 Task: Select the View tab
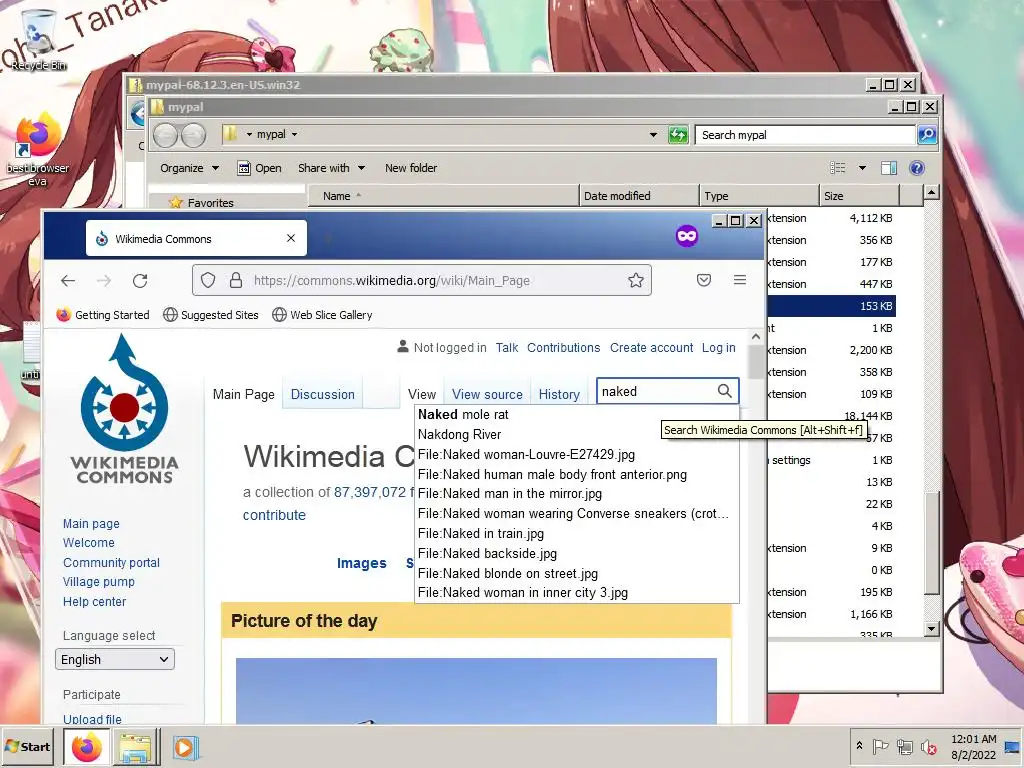(x=422, y=394)
